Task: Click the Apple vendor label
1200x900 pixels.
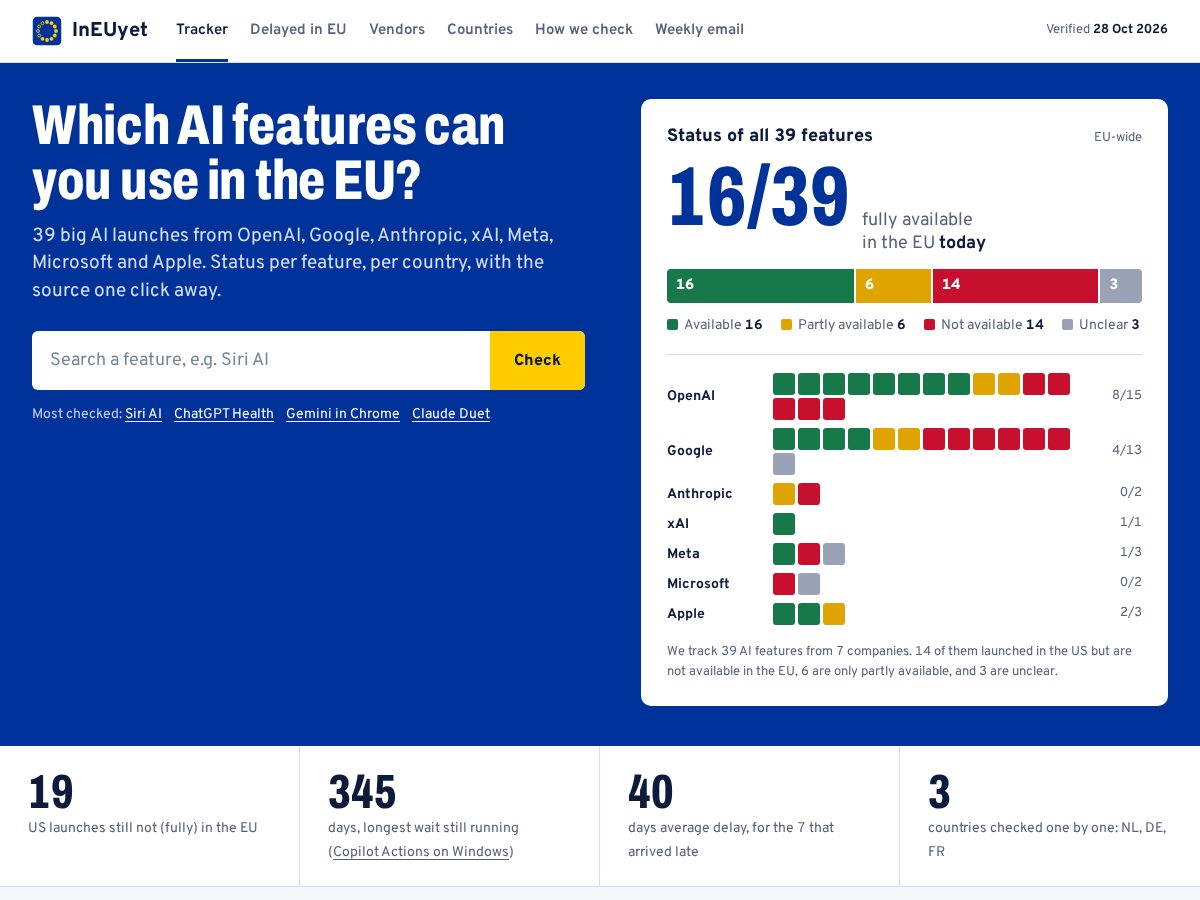Action: coord(686,614)
